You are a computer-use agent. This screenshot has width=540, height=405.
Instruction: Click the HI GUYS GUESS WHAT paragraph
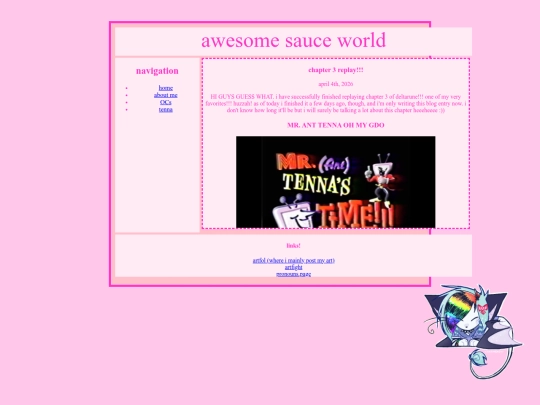[336, 103]
